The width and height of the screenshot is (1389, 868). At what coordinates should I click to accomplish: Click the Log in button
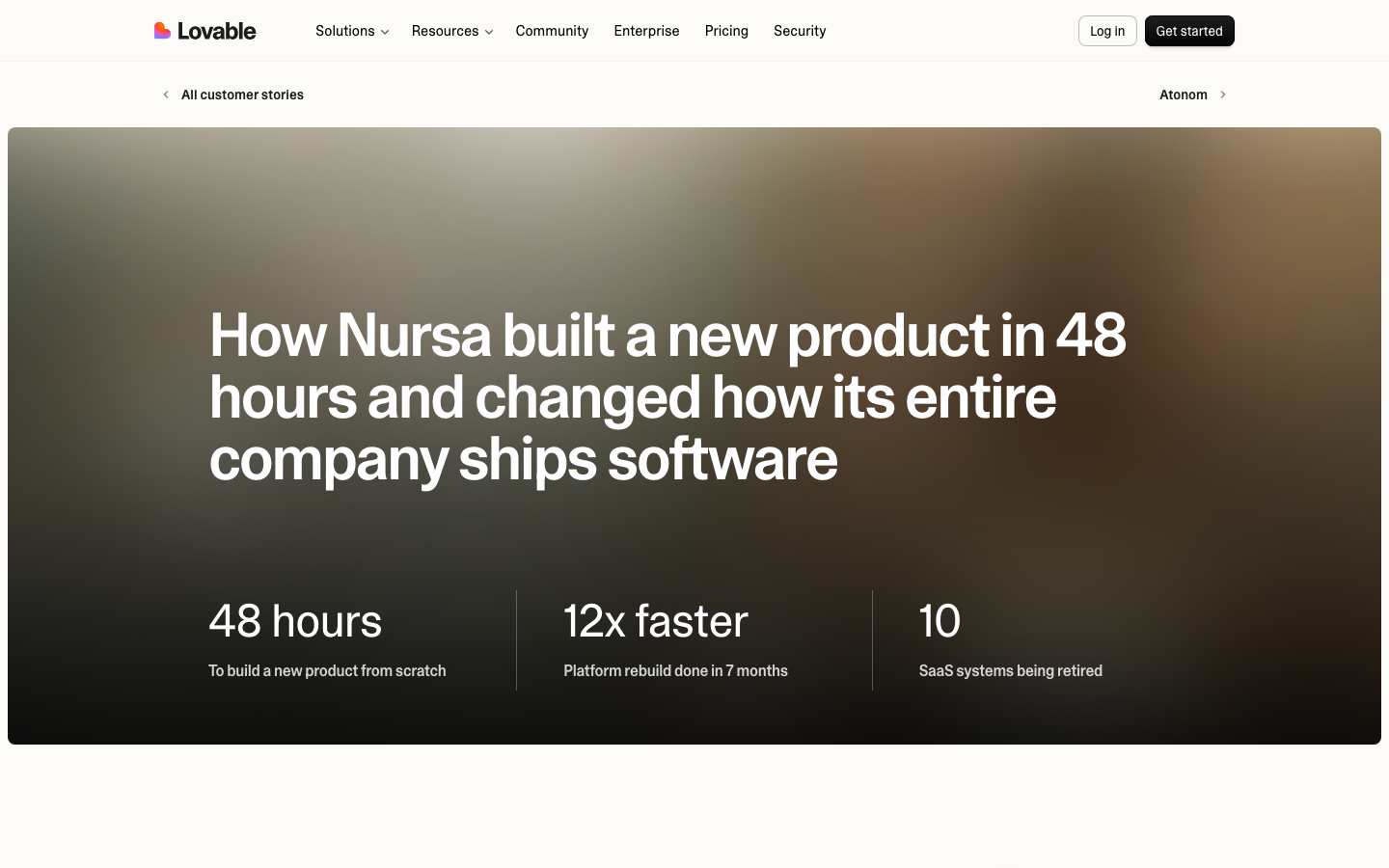(1107, 31)
